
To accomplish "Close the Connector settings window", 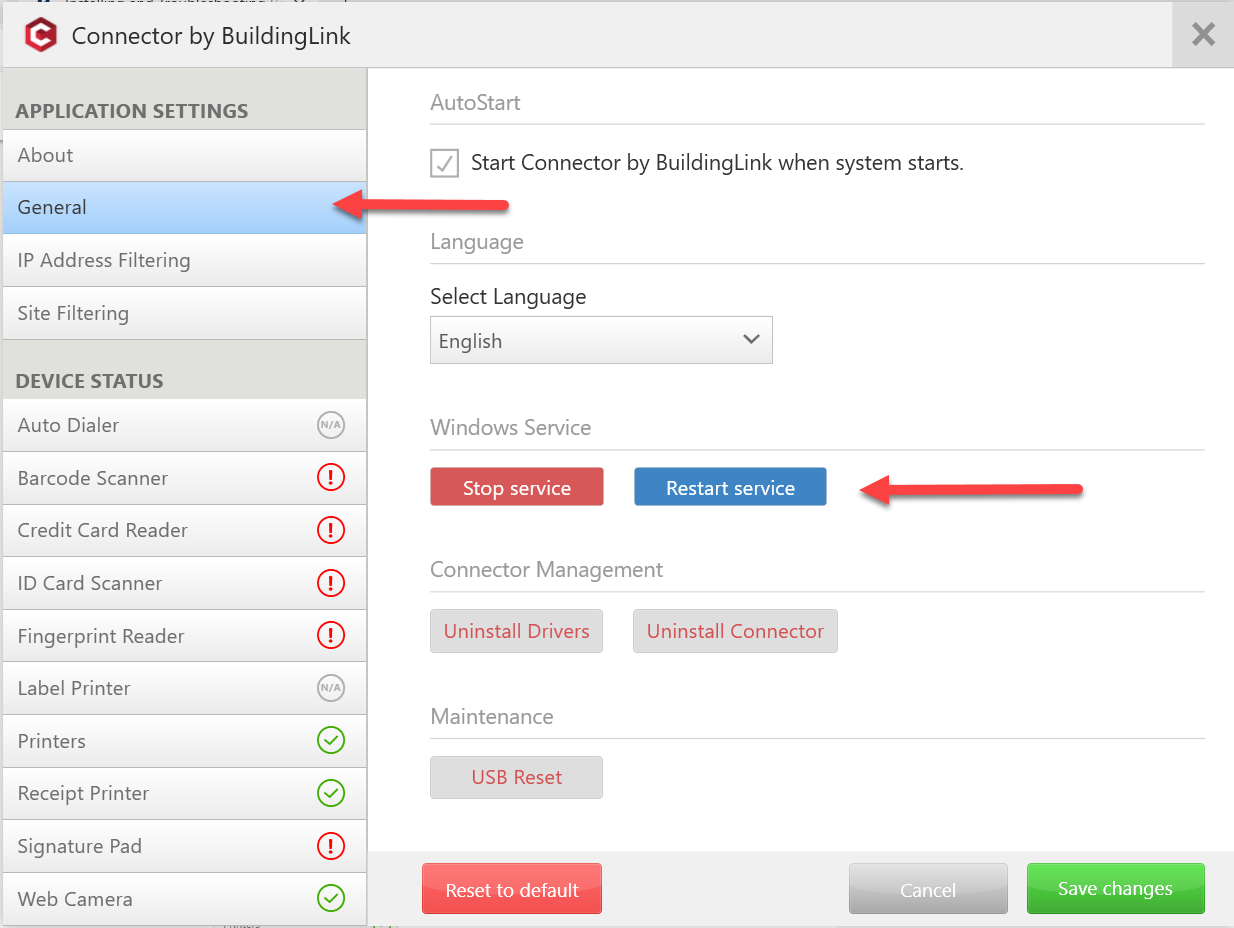I will 1203,35.
